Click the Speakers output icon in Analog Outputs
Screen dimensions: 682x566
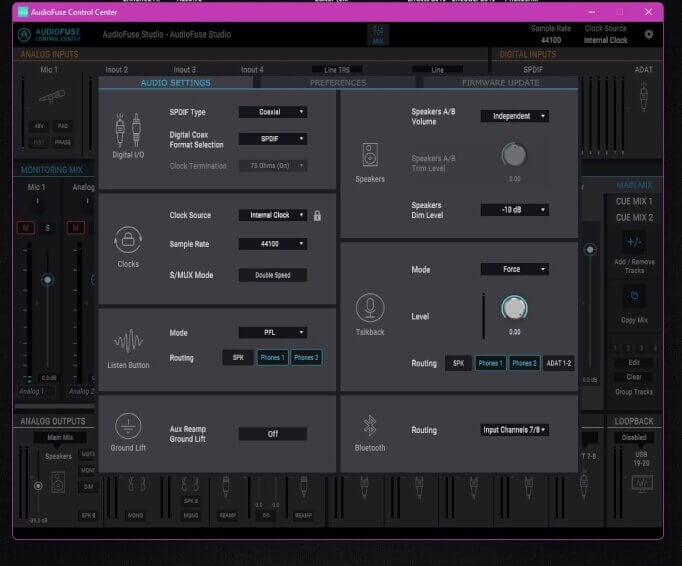58,482
